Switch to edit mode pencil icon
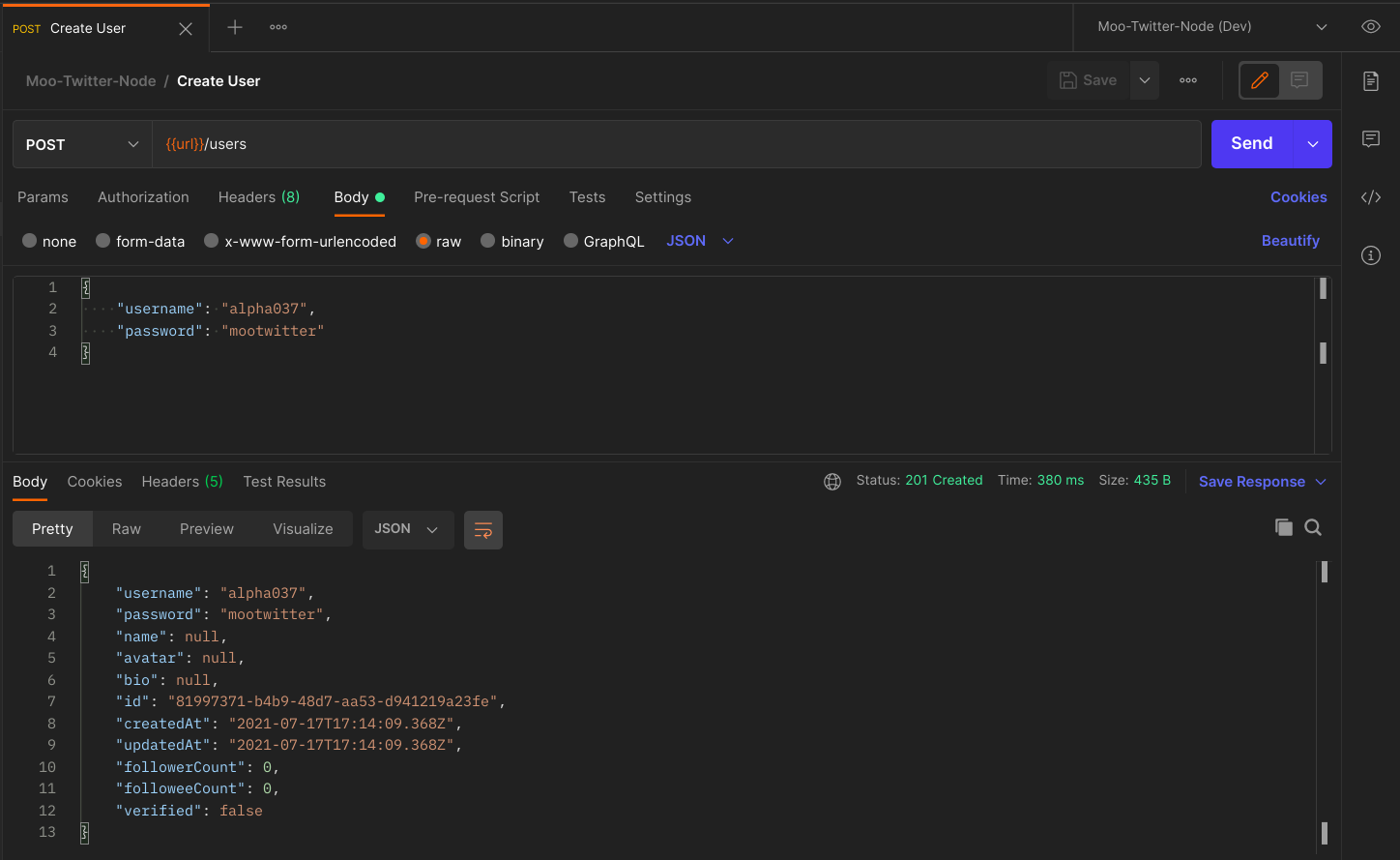1400x860 pixels. [1260, 80]
